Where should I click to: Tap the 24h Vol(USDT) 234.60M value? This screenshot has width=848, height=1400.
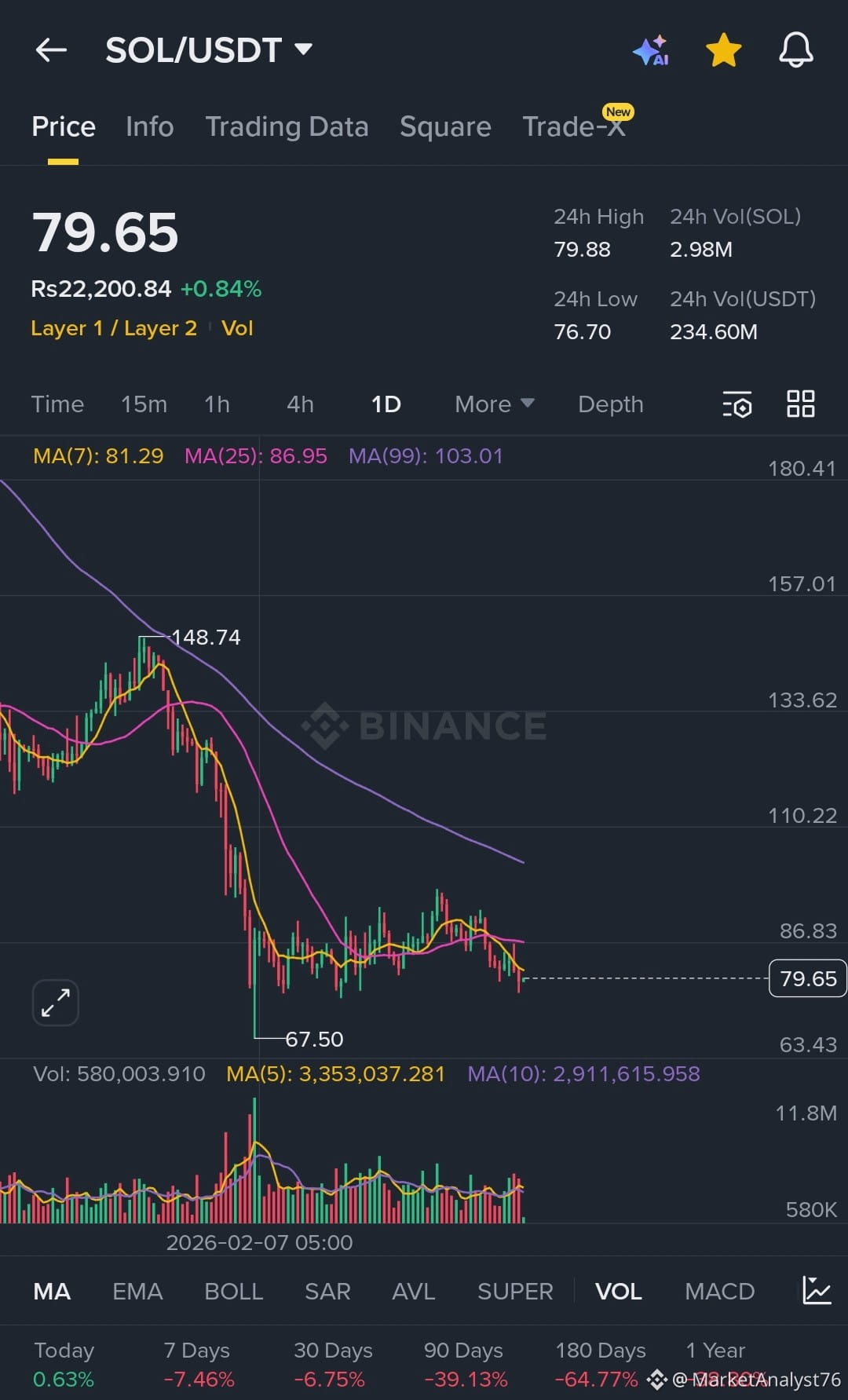pyautogui.click(x=714, y=332)
